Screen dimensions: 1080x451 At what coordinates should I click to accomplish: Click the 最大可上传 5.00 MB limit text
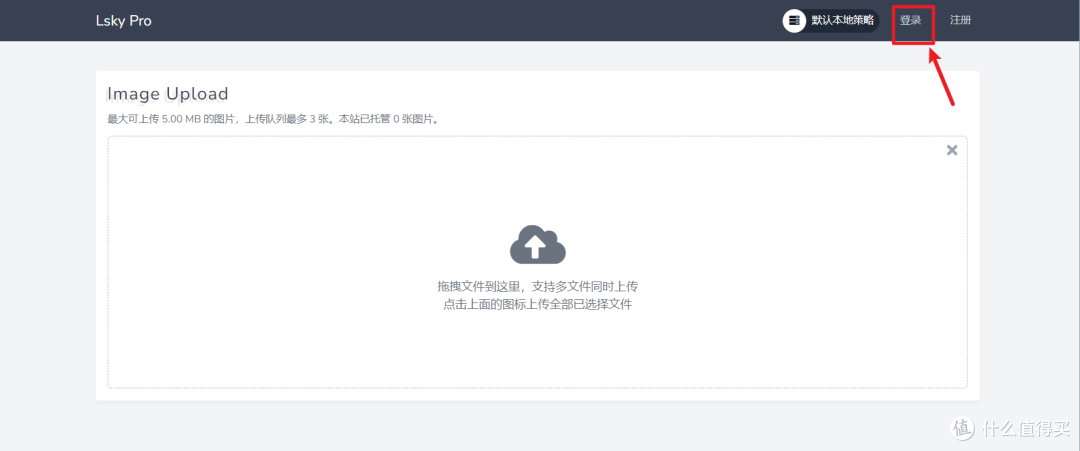pyautogui.click(x=274, y=119)
